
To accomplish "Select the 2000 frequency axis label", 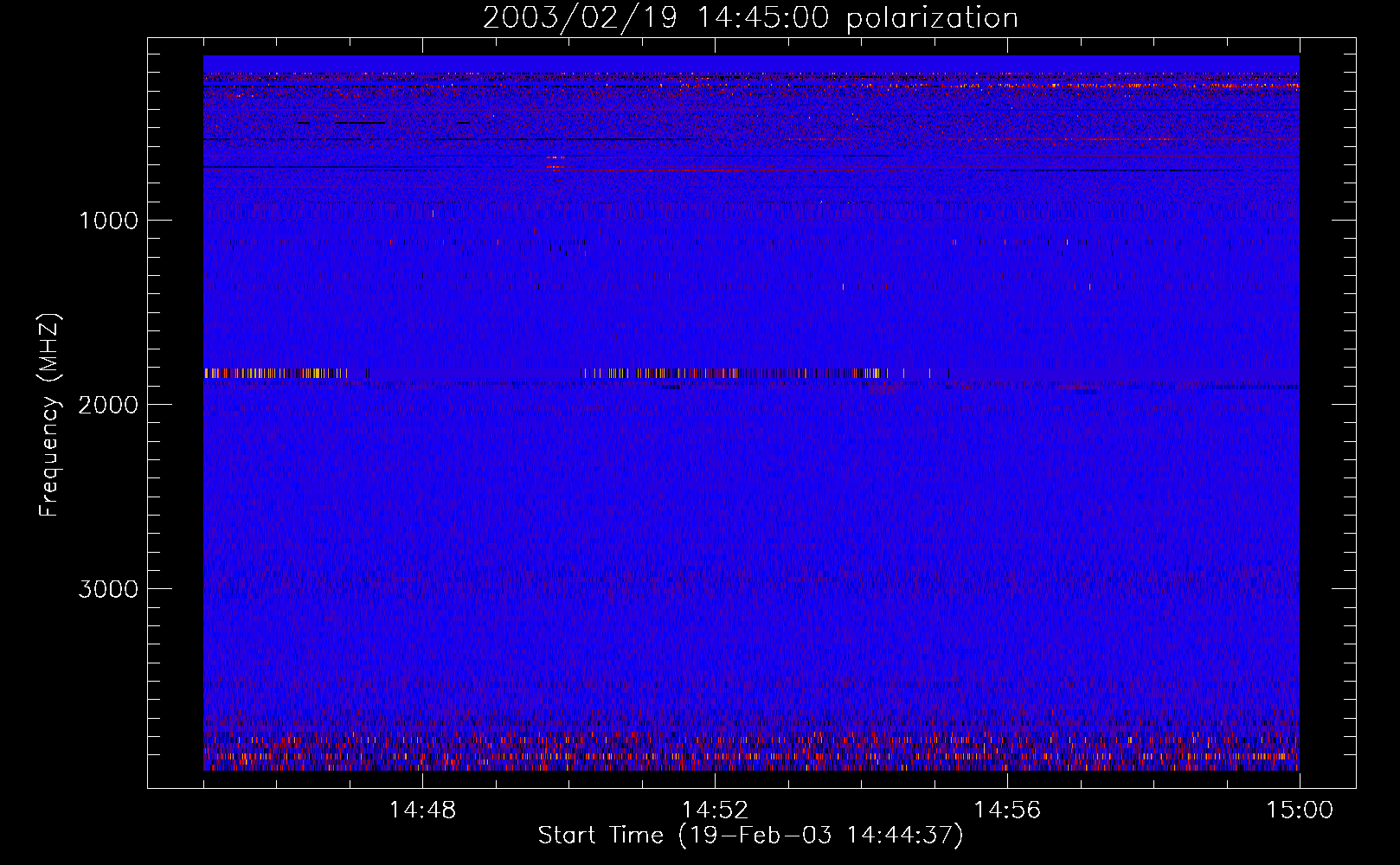I will pos(108,405).
